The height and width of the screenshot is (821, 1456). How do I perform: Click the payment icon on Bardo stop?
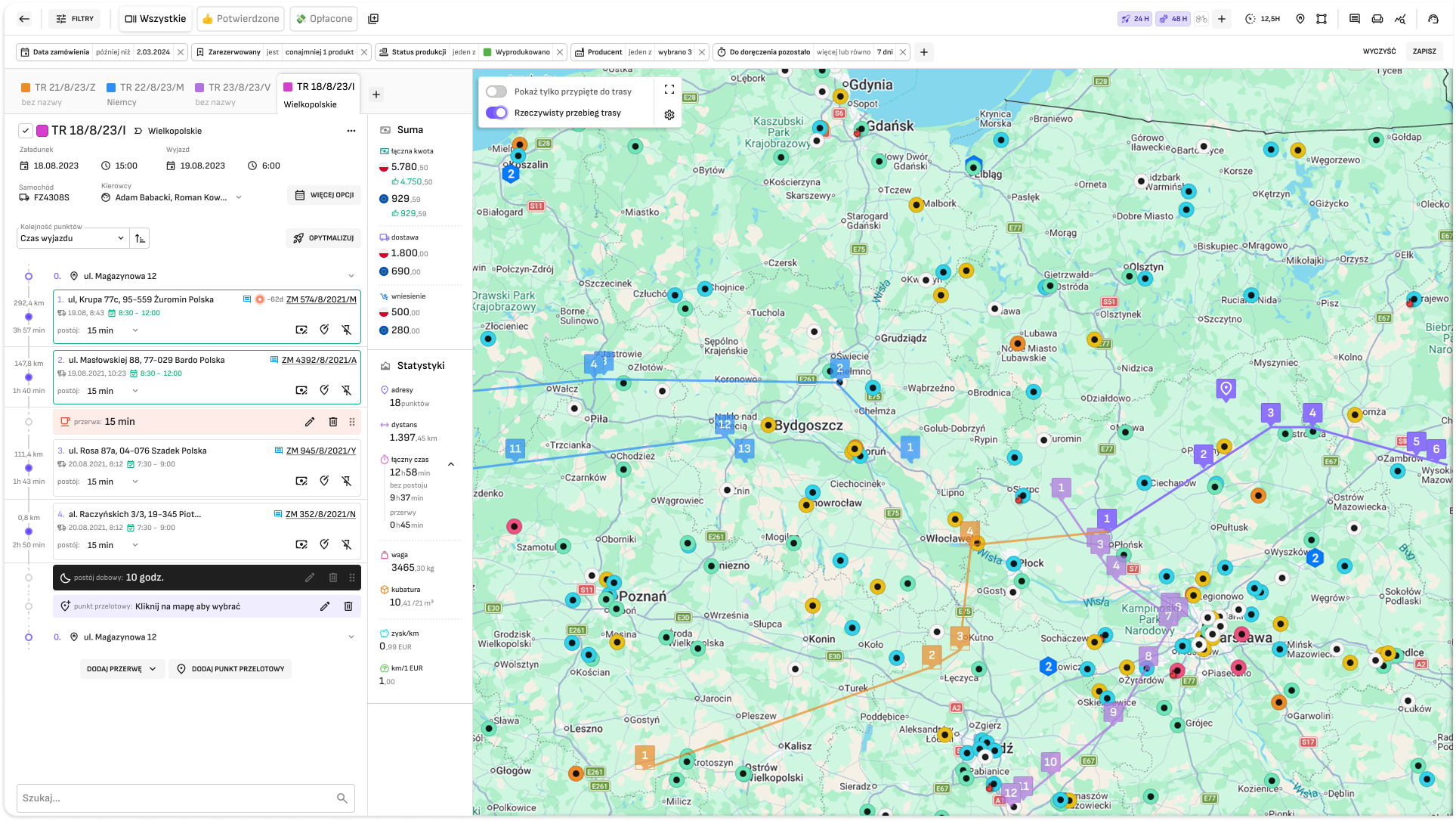coord(301,390)
